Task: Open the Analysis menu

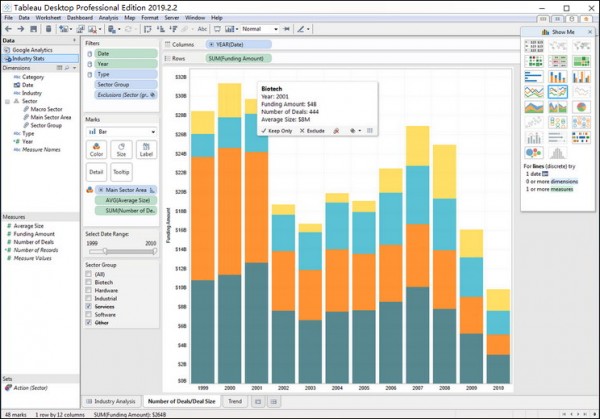Action: click(108, 18)
